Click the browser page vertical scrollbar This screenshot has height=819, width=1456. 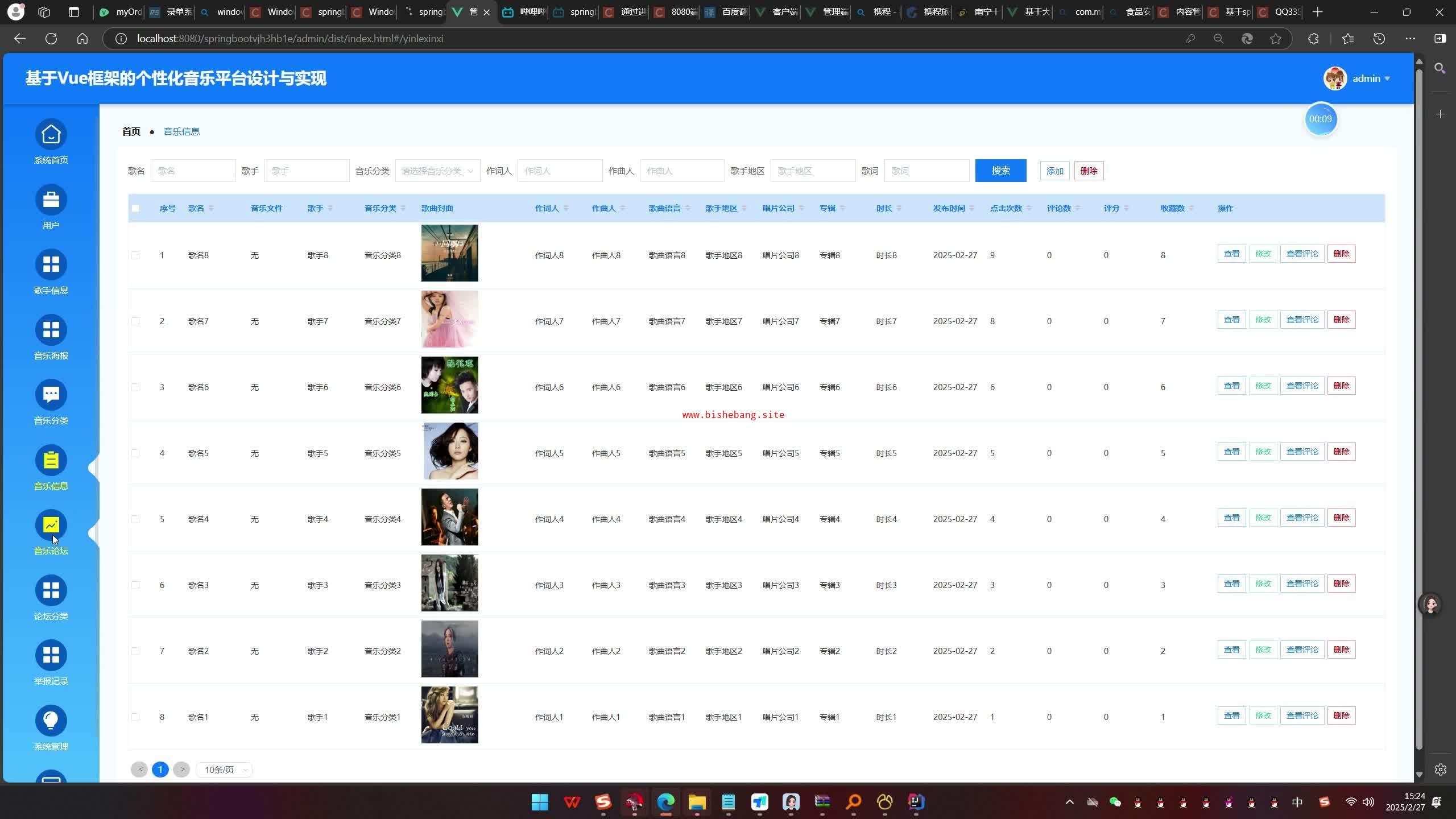1418,398
